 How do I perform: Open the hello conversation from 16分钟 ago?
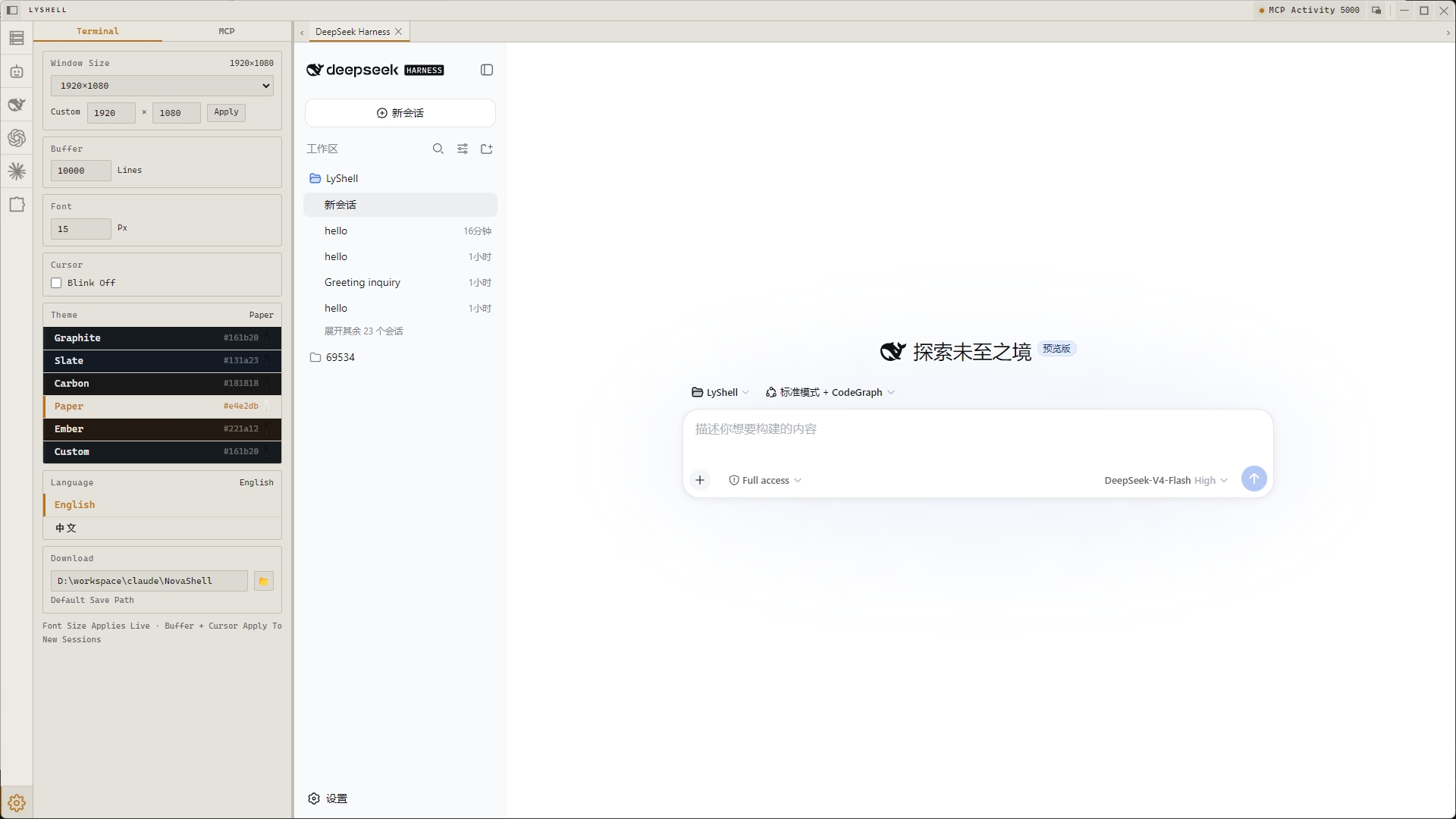(400, 231)
